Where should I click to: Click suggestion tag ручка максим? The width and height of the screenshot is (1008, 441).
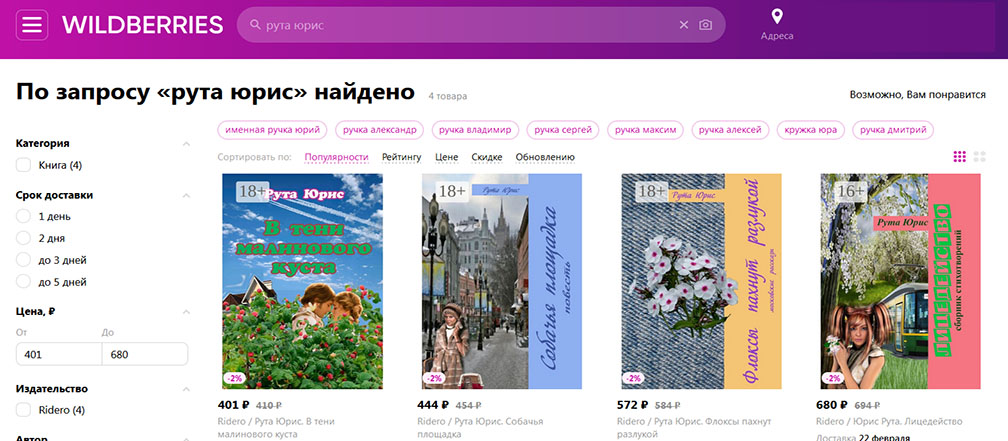coord(646,130)
